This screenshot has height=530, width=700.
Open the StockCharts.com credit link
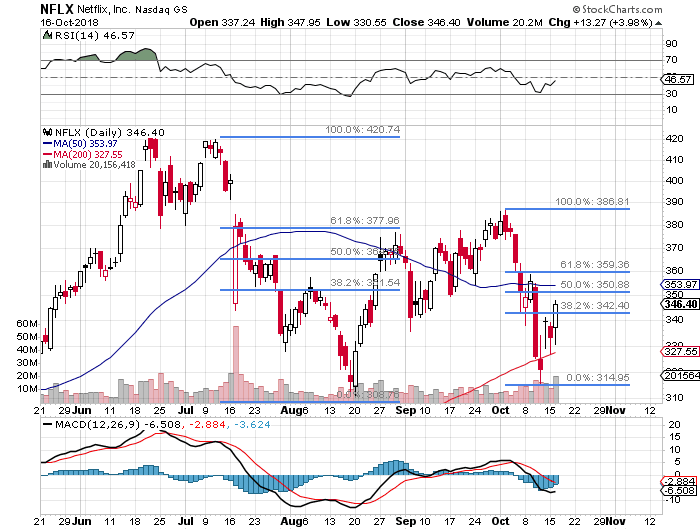tap(617, 9)
